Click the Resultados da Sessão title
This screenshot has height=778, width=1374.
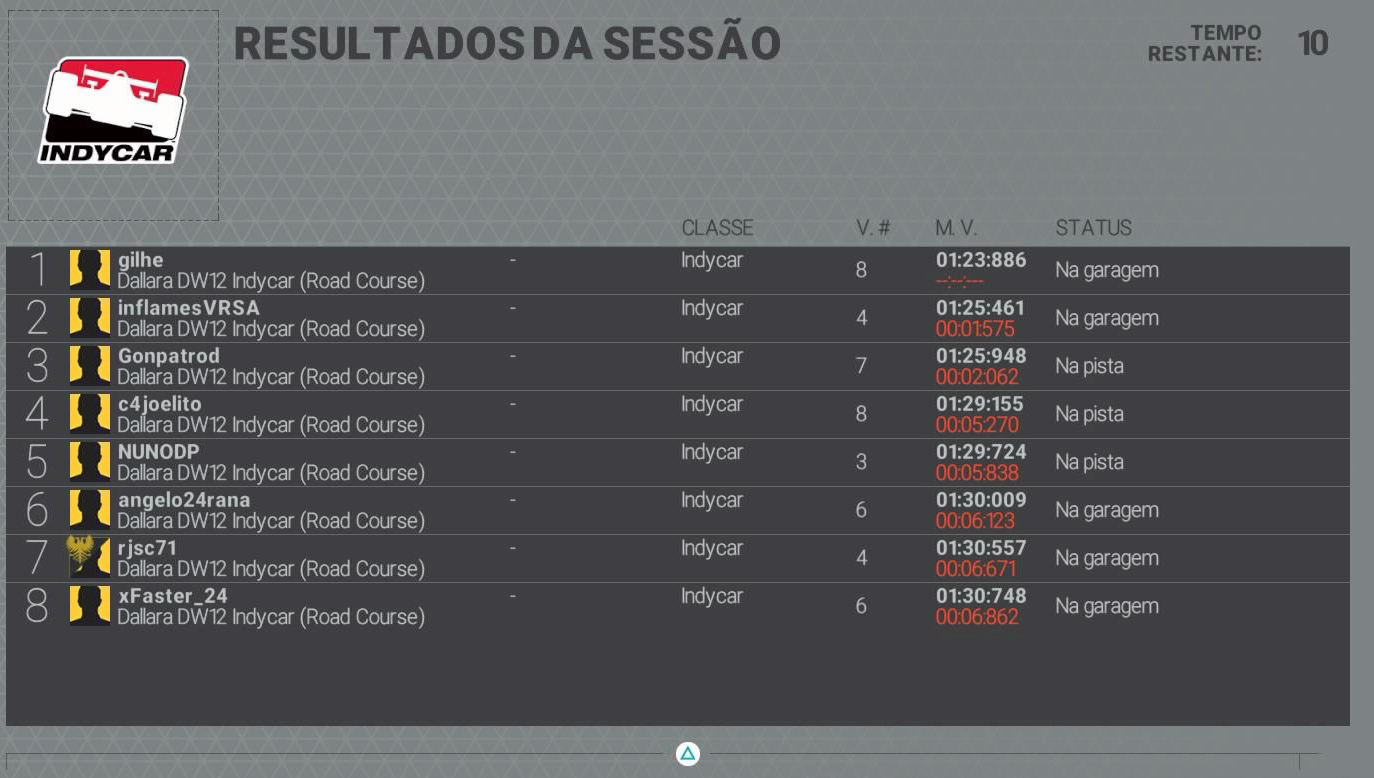click(x=506, y=44)
